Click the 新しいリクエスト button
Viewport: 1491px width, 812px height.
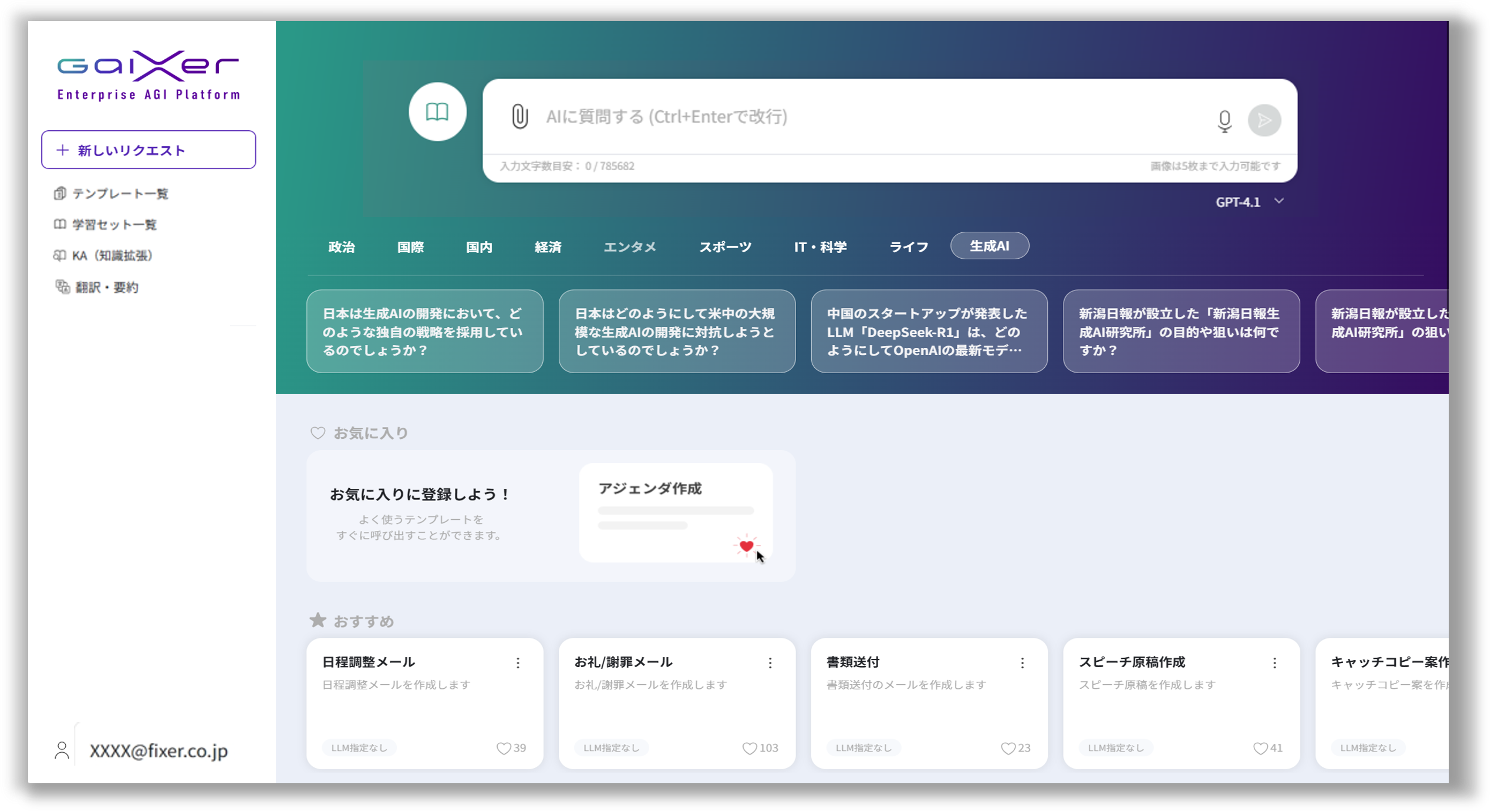[149, 150]
